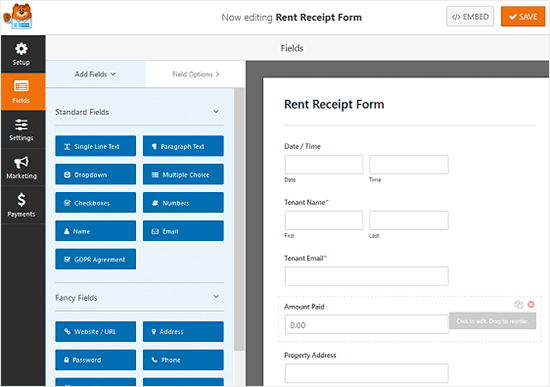The image size is (550, 387).
Task: Add a Multiple Choice field
Action: (x=183, y=174)
